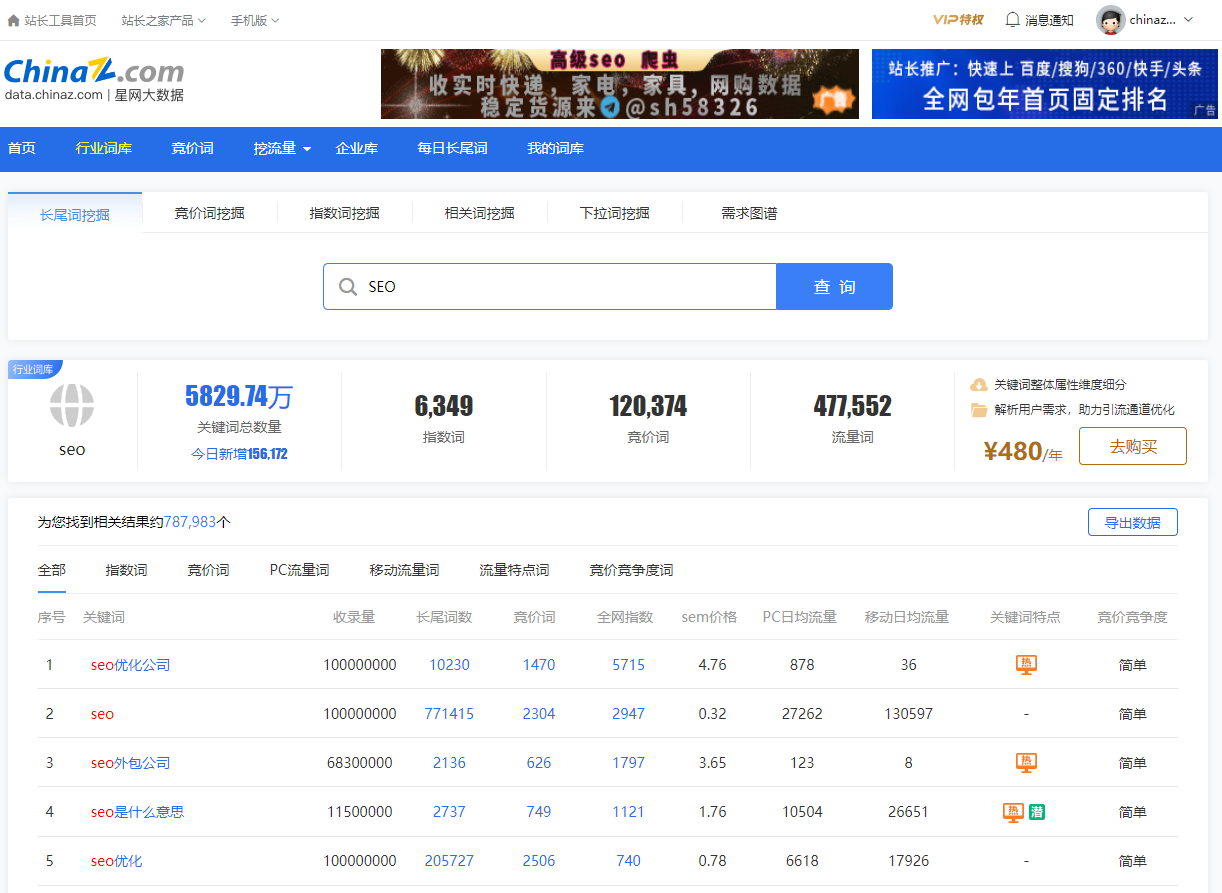Click the globe icon above seo
1222x893 pixels.
tap(72, 406)
